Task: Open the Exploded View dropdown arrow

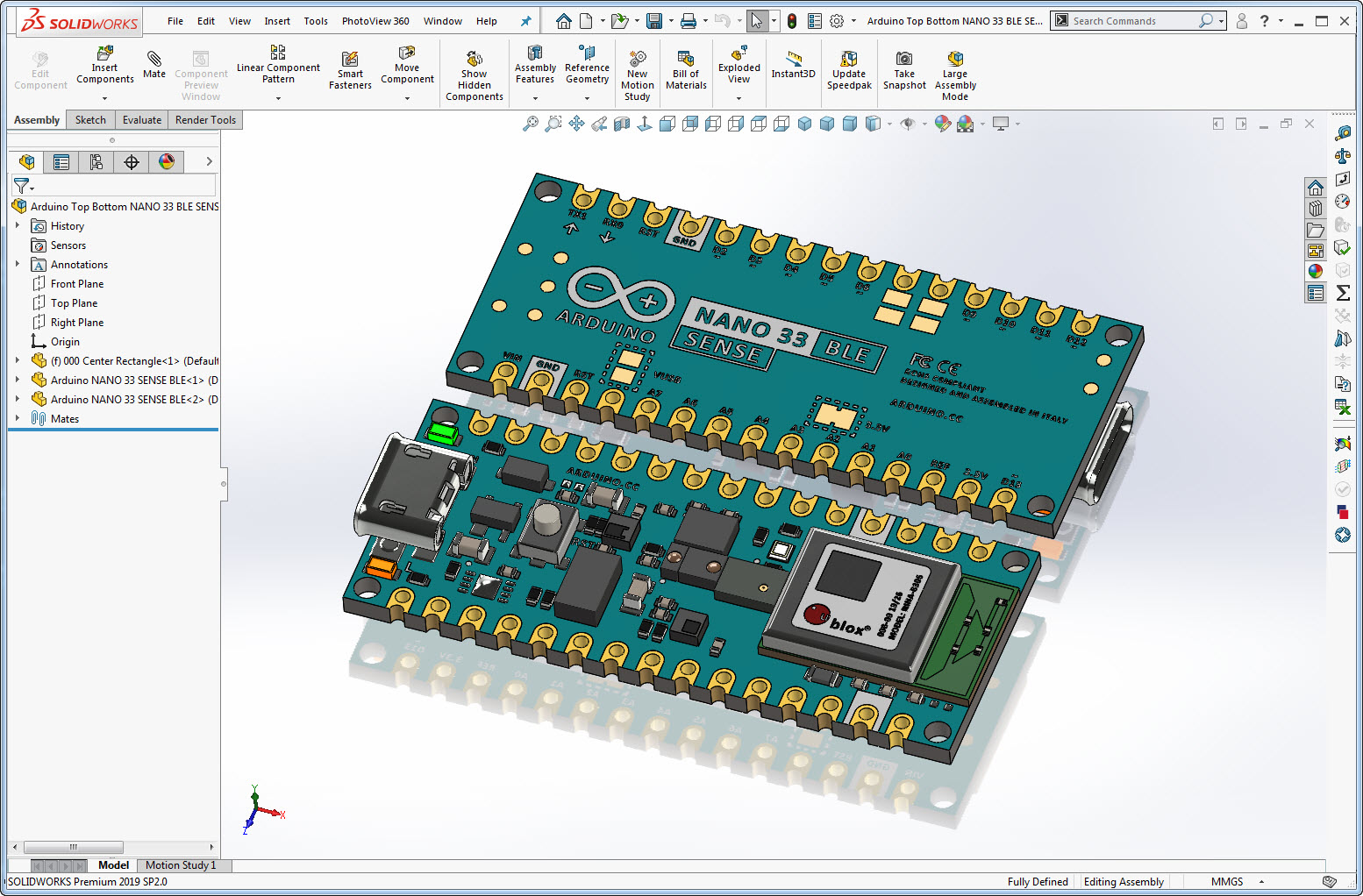Action: coord(739,98)
